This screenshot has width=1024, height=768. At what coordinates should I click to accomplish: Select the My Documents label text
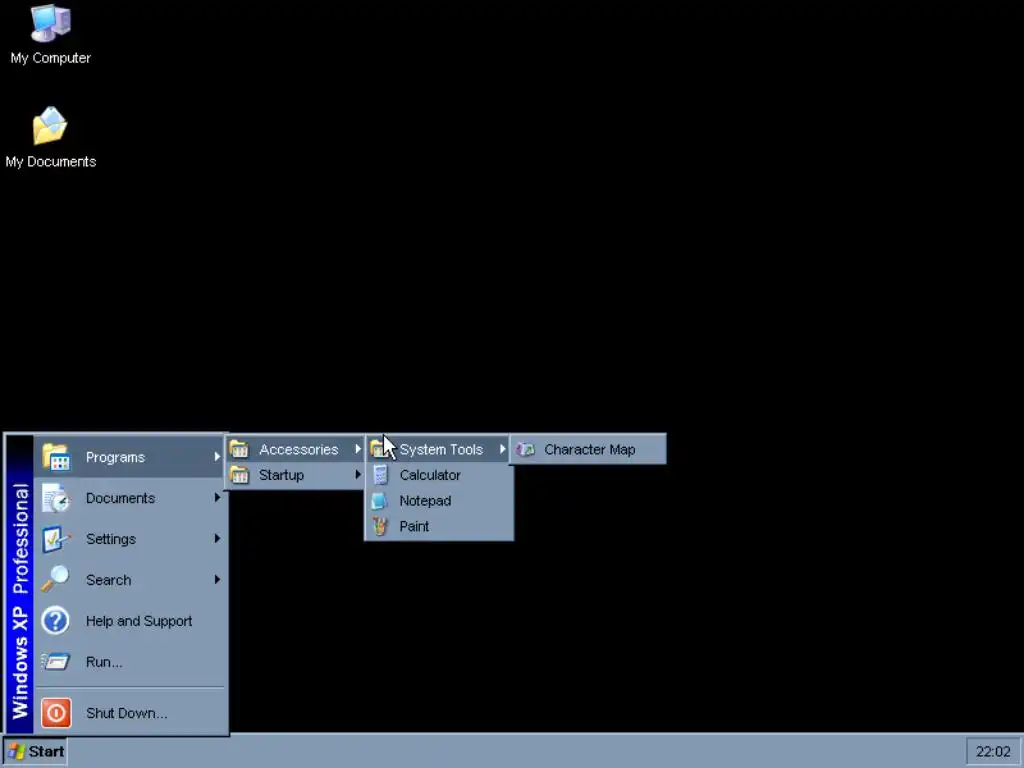[x=50, y=161]
